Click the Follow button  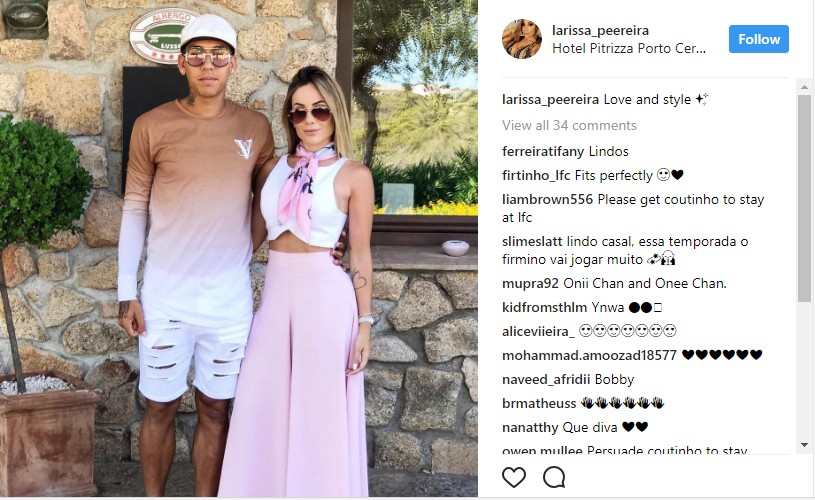click(758, 39)
